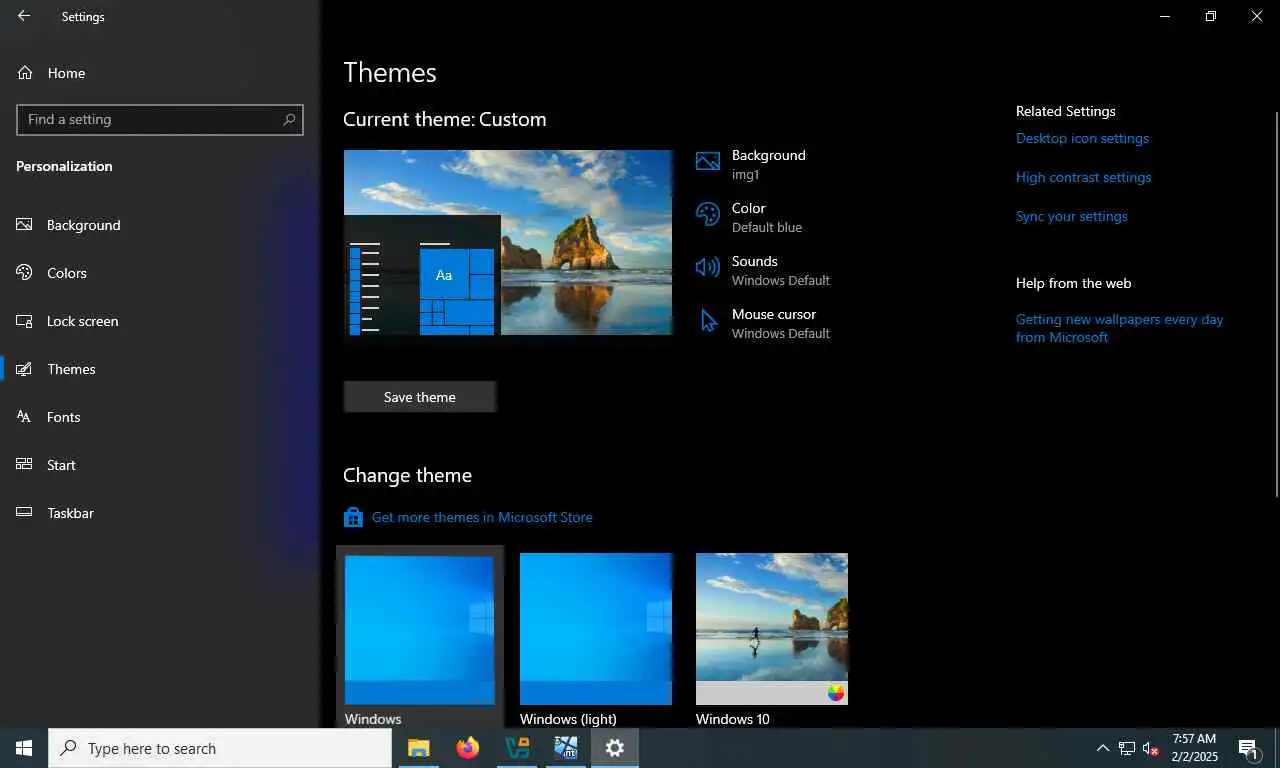Viewport: 1280px width, 768px height.
Task: Open File Explorer from the taskbar
Action: 418,748
